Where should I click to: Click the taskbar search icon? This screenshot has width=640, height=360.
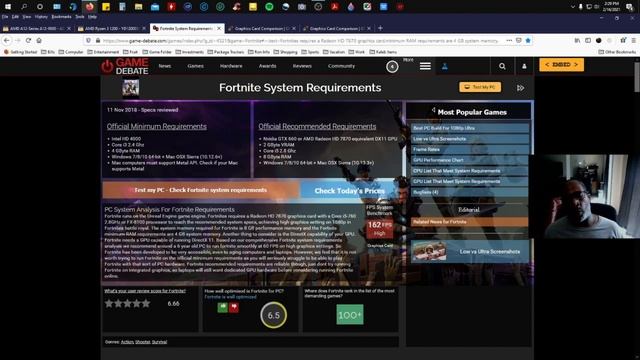pyautogui.click(x=24, y=7)
